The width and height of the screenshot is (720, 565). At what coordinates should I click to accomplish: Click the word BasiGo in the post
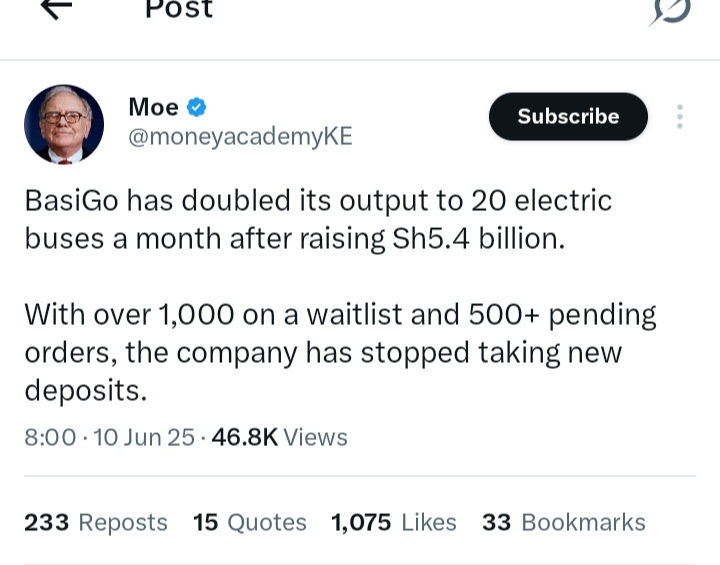tap(68, 200)
